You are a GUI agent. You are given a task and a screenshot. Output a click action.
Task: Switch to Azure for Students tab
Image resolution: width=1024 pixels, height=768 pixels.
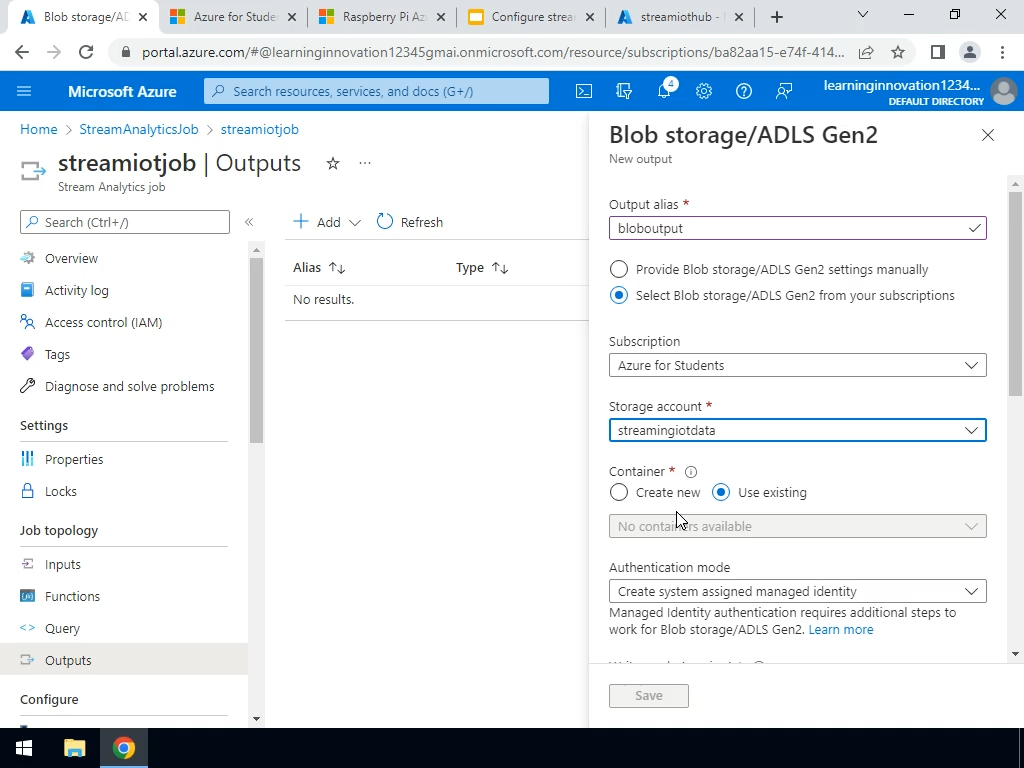[233, 18]
